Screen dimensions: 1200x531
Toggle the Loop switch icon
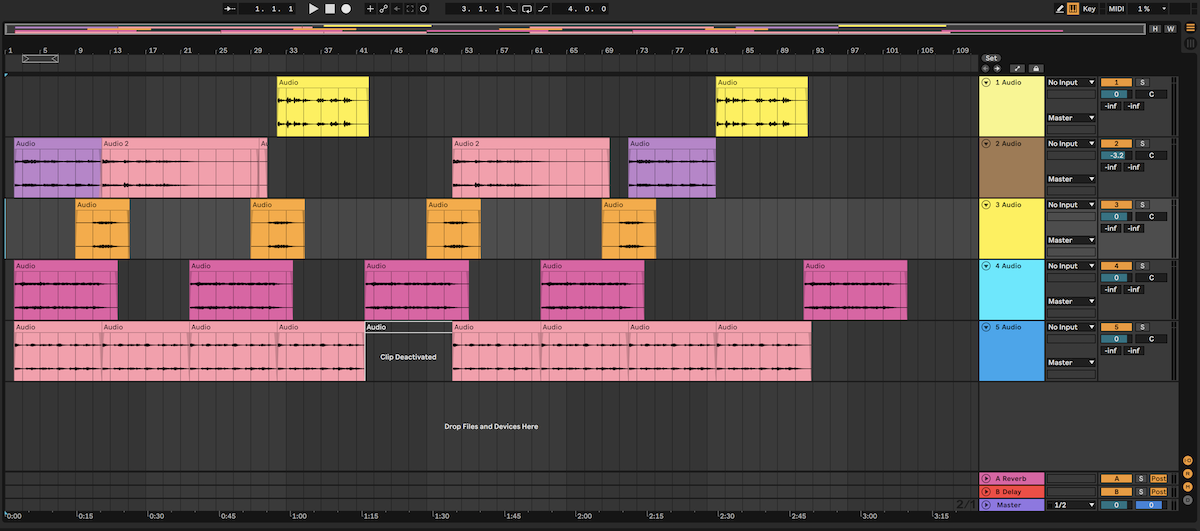[x=527, y=8]
